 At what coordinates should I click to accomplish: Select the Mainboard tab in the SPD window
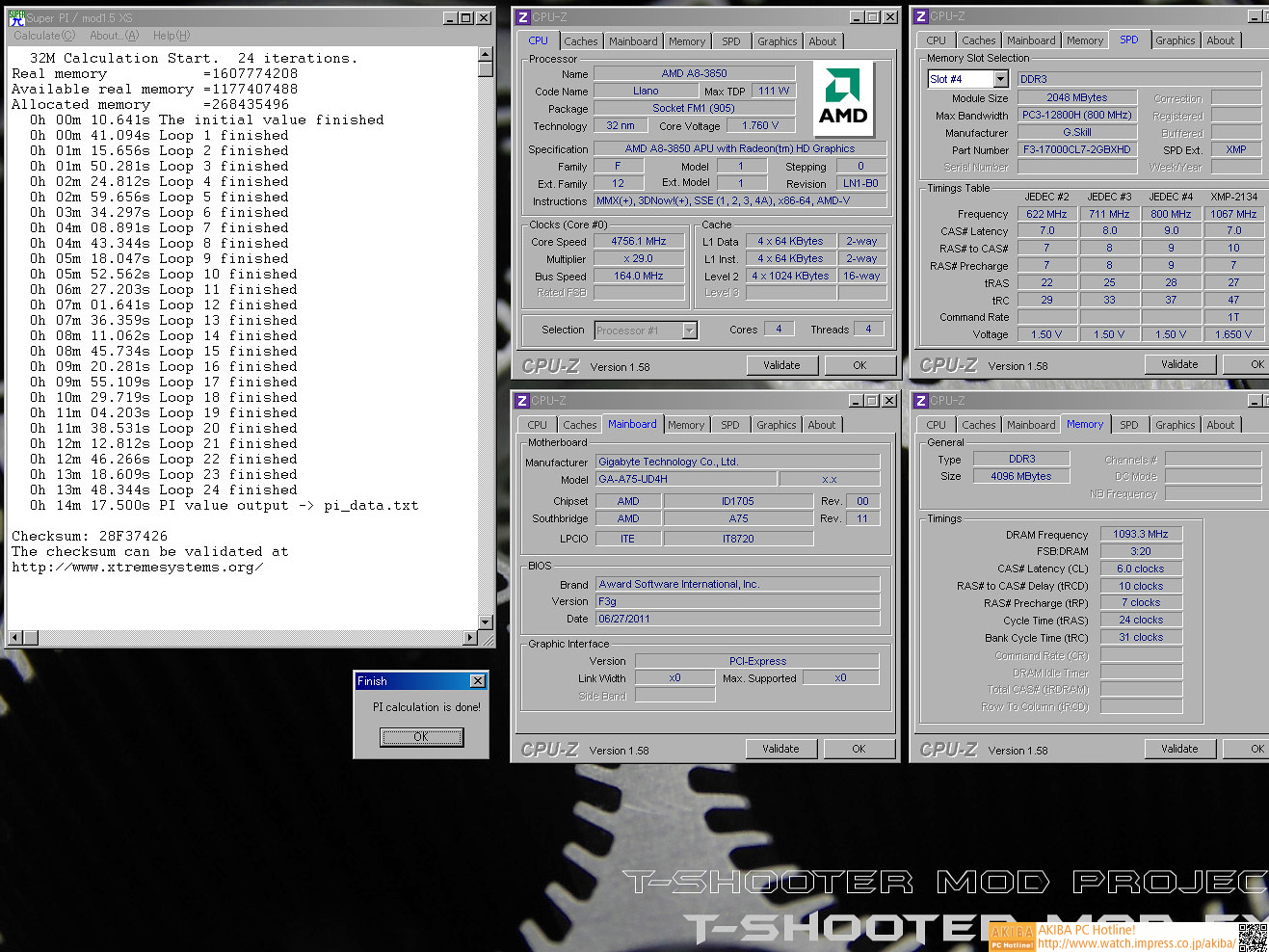[1031, 40]
